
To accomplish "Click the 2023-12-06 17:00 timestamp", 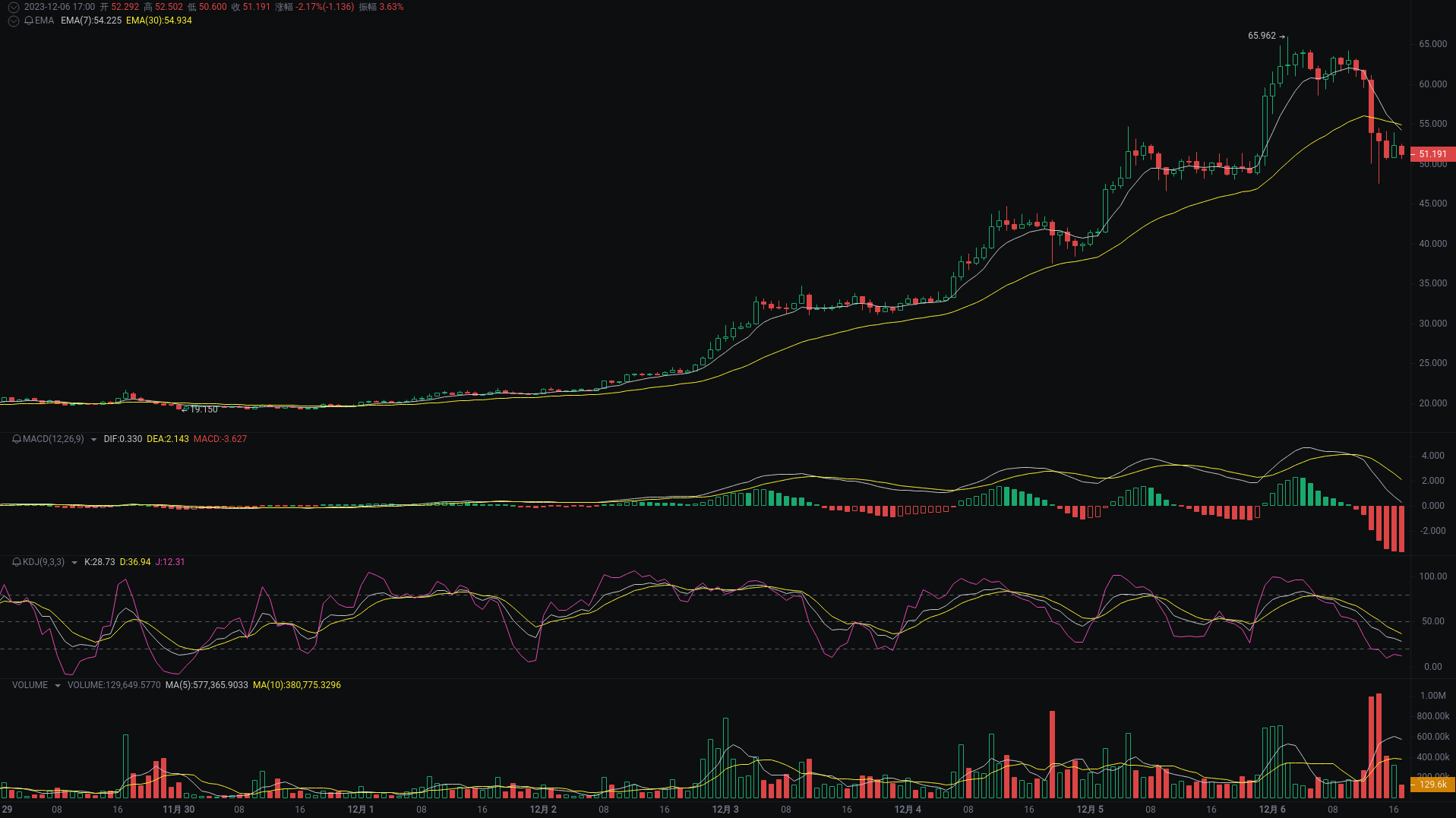I will [59, 7].
